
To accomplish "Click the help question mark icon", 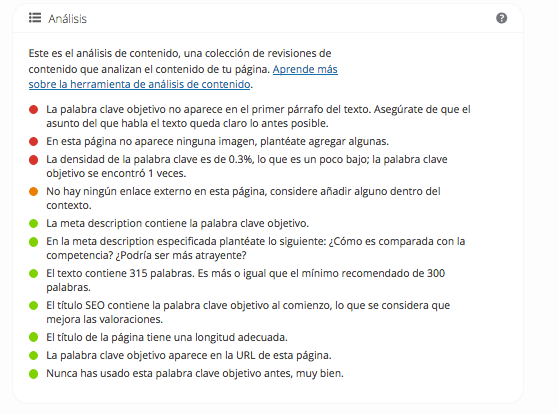I will tap(501, 18).
